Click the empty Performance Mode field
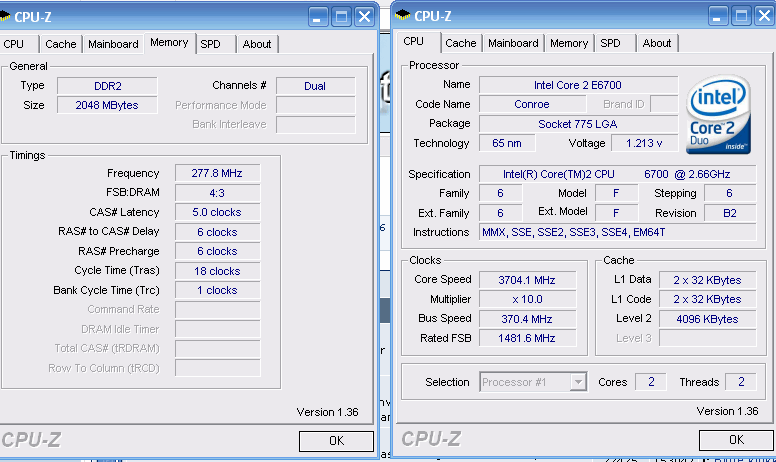Image resolution: width=776 pixels, height=462 pixels. (x=315, y=105)
